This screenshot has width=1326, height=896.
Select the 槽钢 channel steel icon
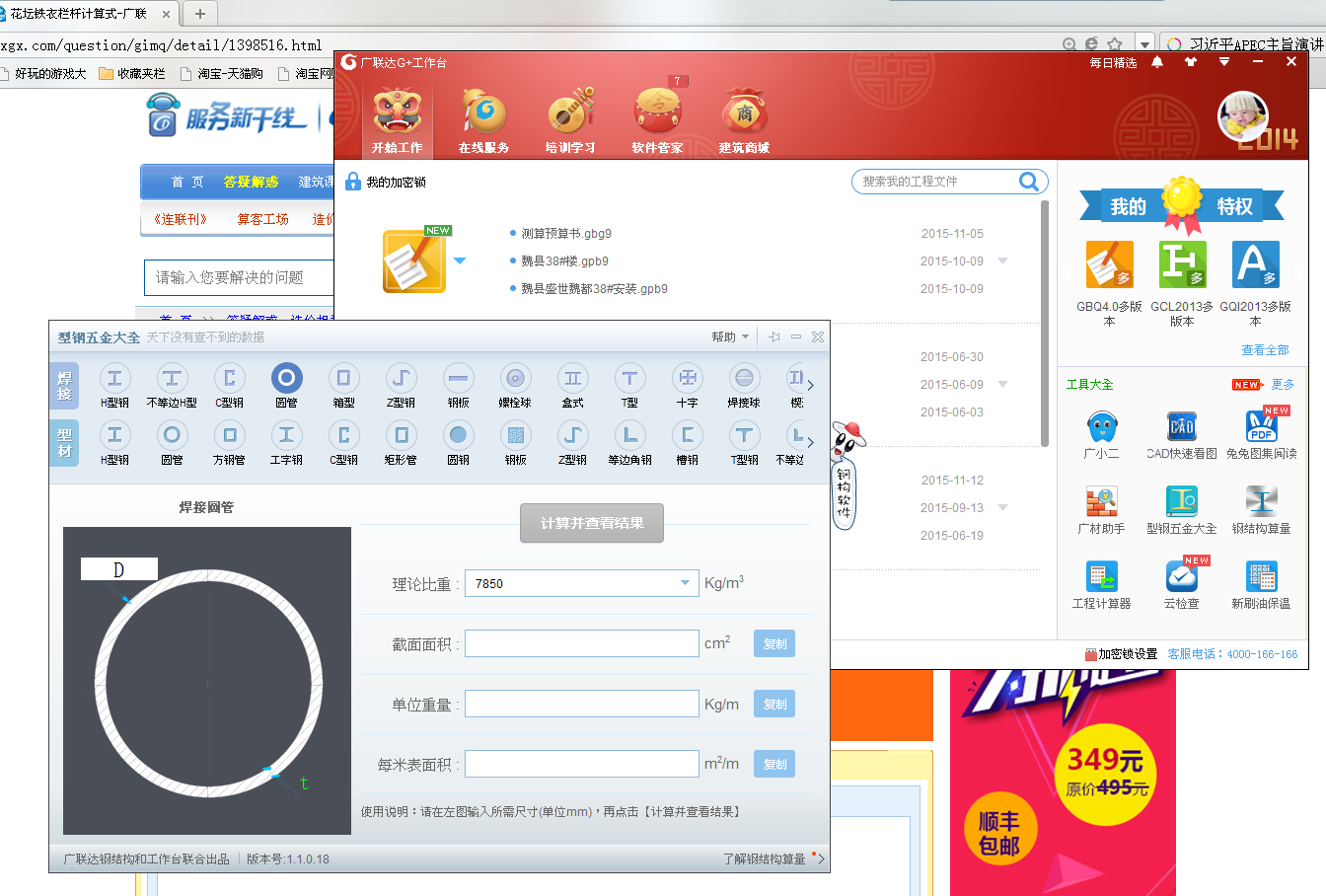687,435
